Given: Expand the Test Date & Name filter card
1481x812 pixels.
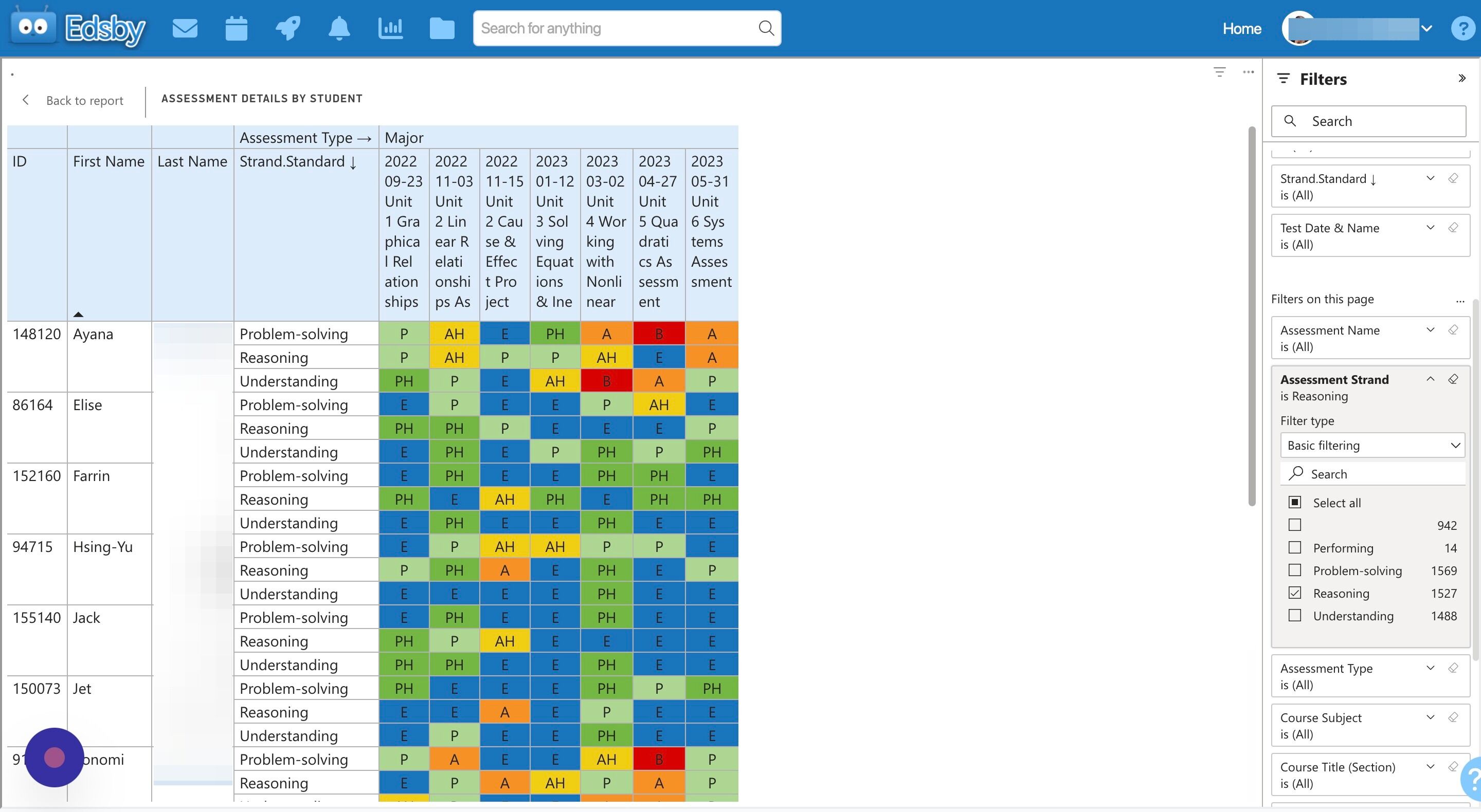Looking at the screenshot, I should pos(1431,228).
